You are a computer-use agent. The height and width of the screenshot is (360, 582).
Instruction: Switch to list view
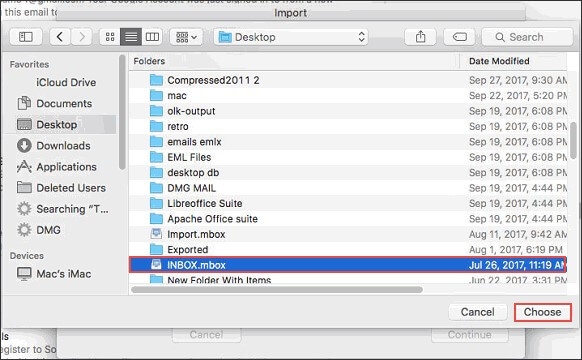tap(131, 37)
